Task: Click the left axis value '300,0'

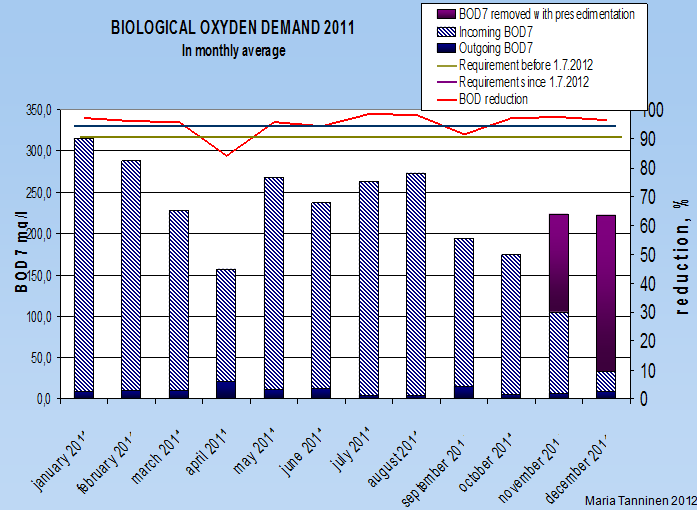Action: 39,151
